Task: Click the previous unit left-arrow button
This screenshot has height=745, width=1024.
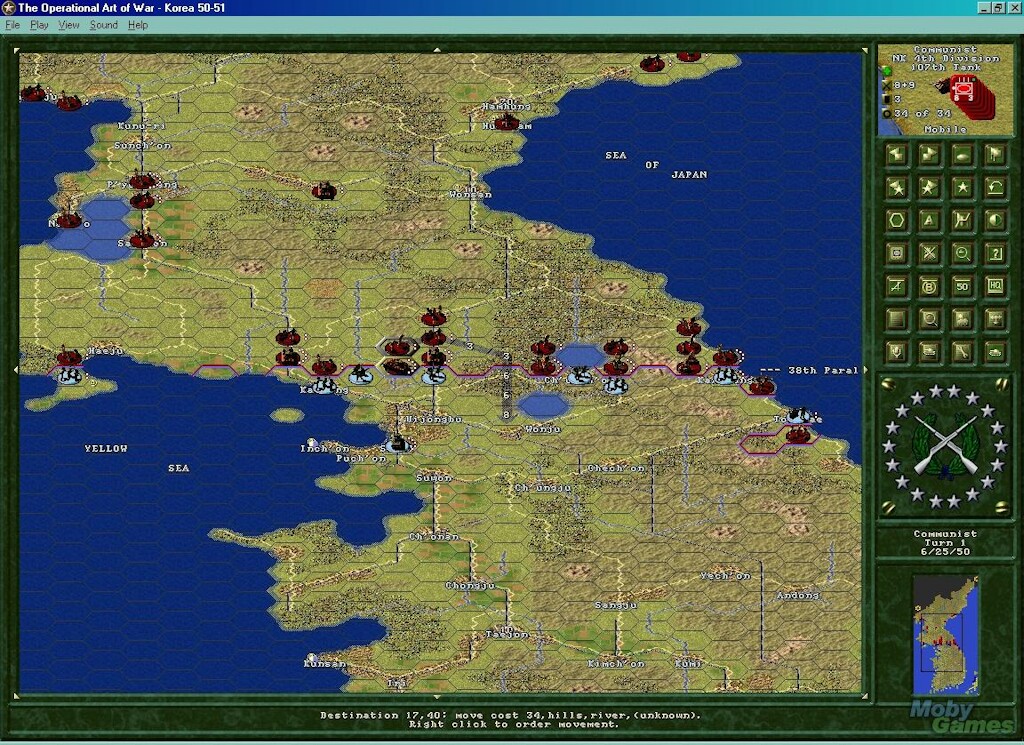Action: pos(897,155)
